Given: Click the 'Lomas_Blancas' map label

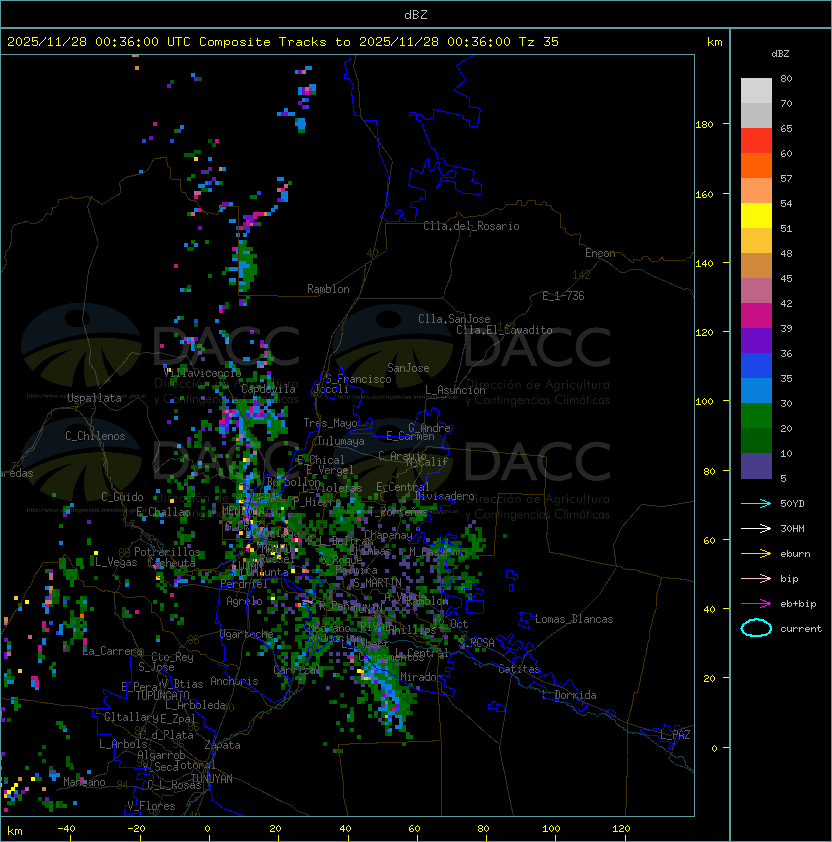Looking at the screenshot, I should click(574, 619).
